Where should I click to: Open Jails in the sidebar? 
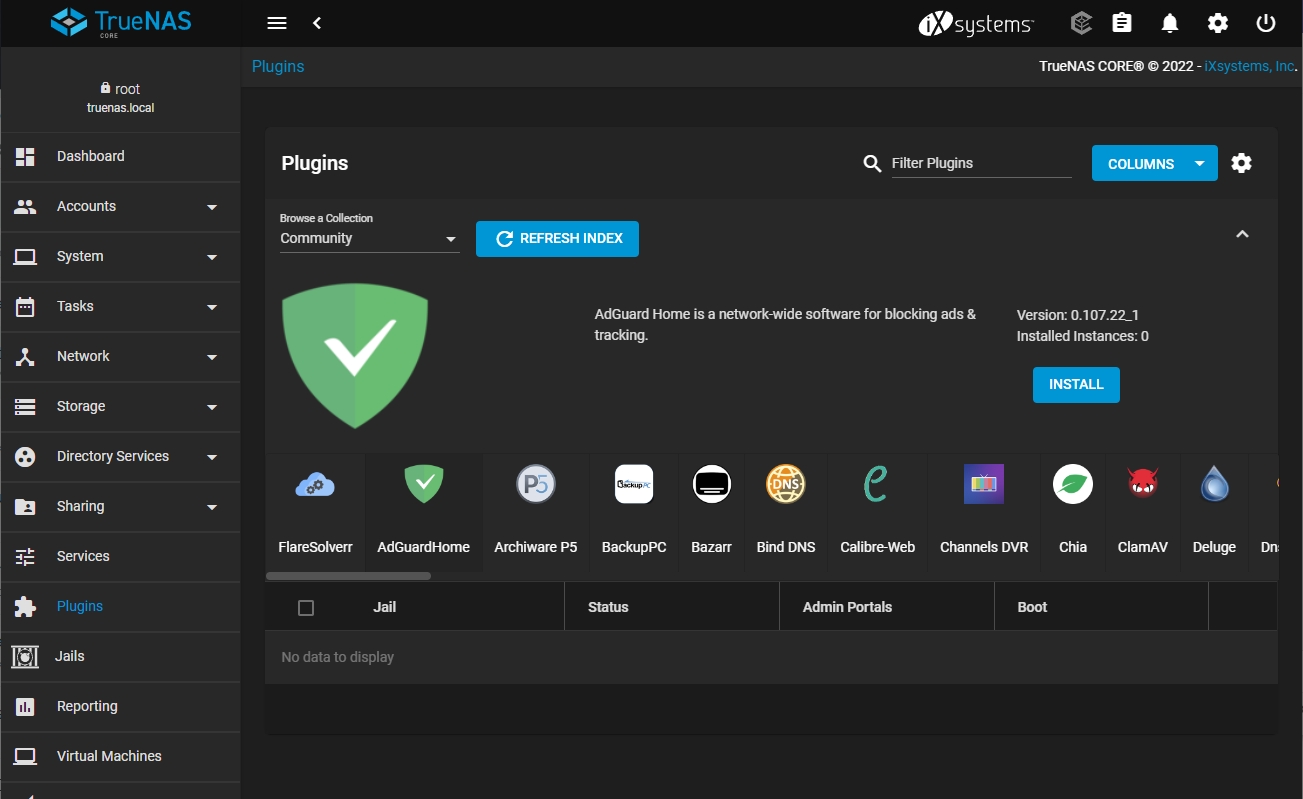pyautogui.click(x=70, y=656)
